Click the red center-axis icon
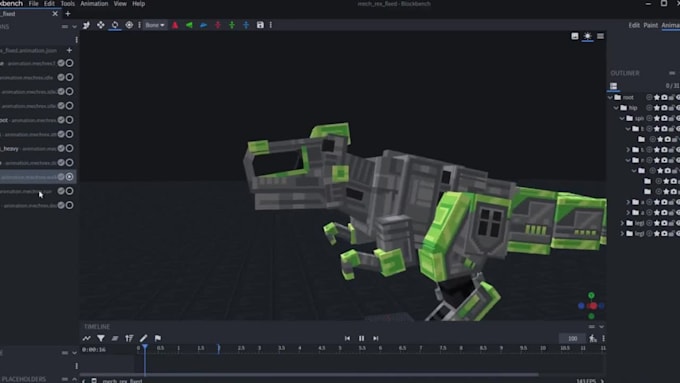680x383 pixels. tap(218, 25)
